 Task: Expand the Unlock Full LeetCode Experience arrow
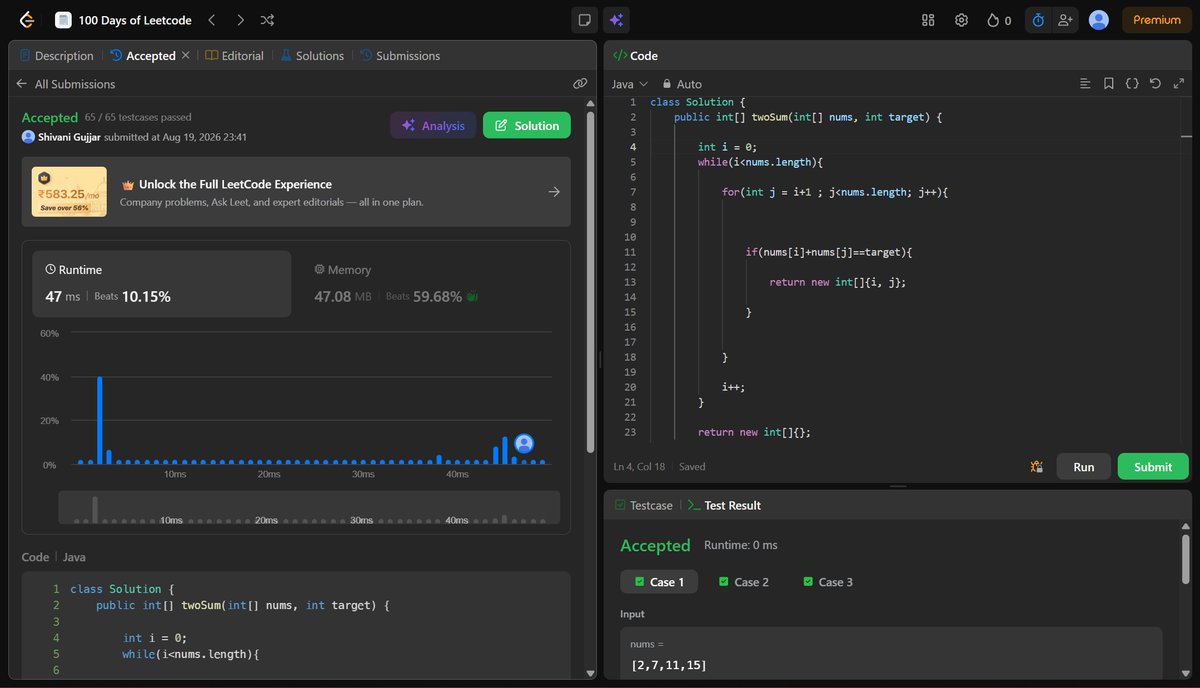click(x=554, y=191)
